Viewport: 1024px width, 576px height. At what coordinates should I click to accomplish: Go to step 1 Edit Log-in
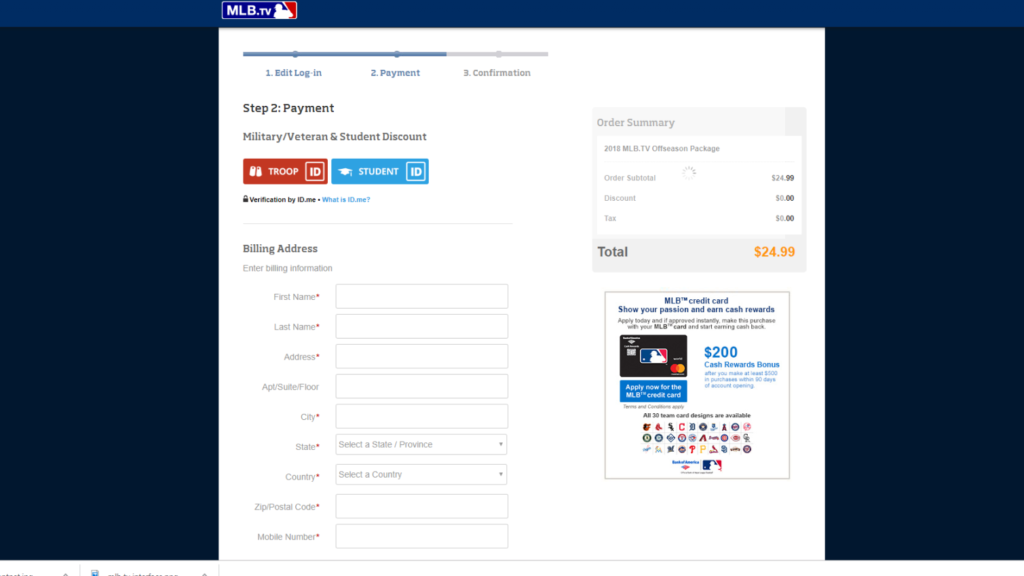click(x=293, y=72)
